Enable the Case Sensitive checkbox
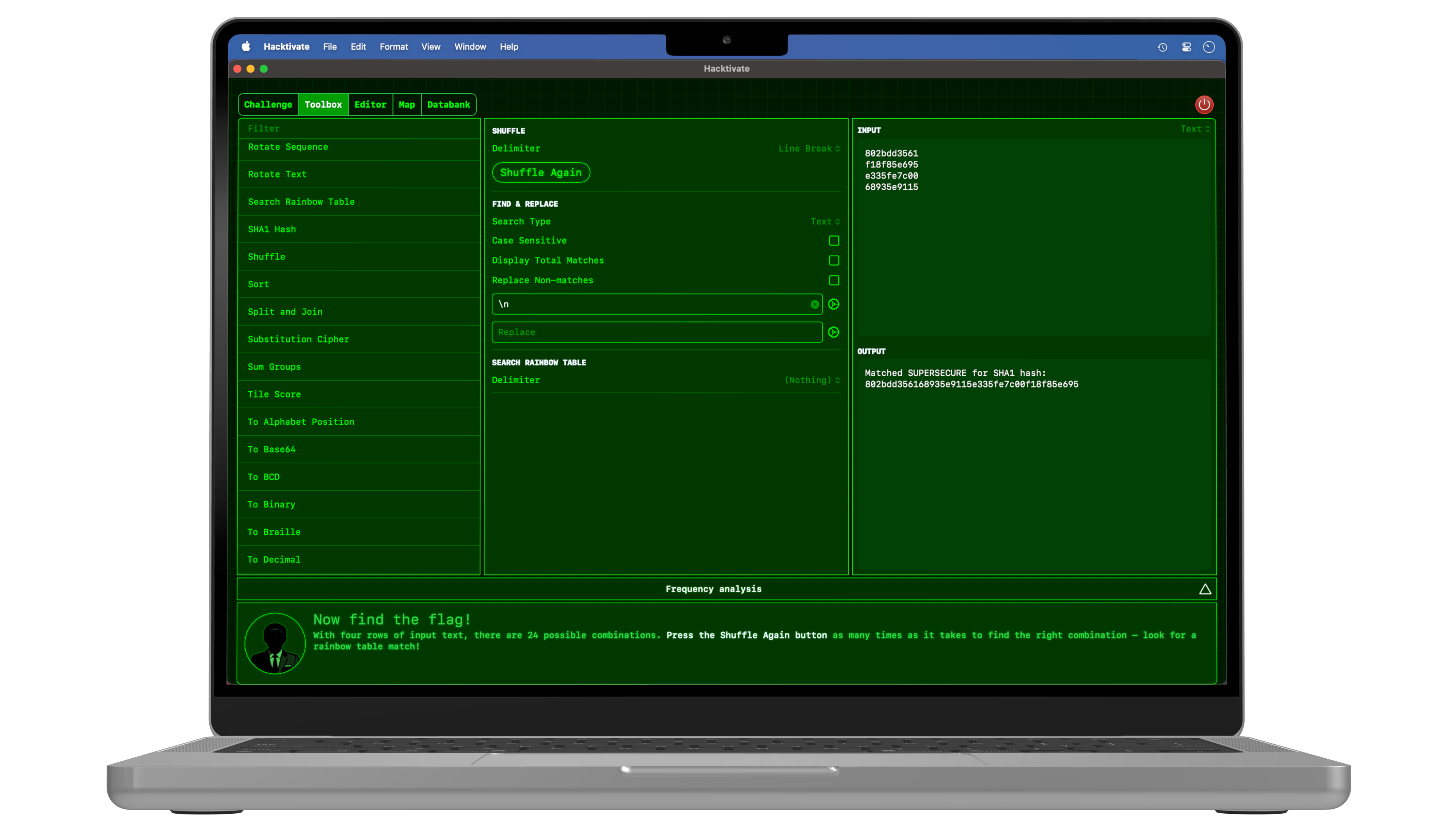The height and width of the screenshot is (819, 1456). click(x=834, y=241)
